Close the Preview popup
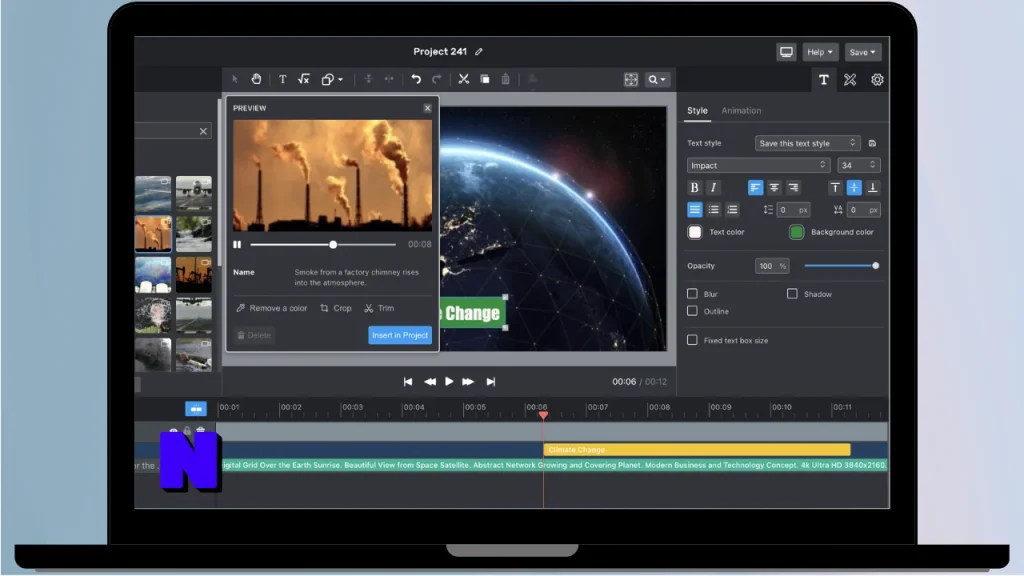The image size is (1024, 576). click(428, 108)
